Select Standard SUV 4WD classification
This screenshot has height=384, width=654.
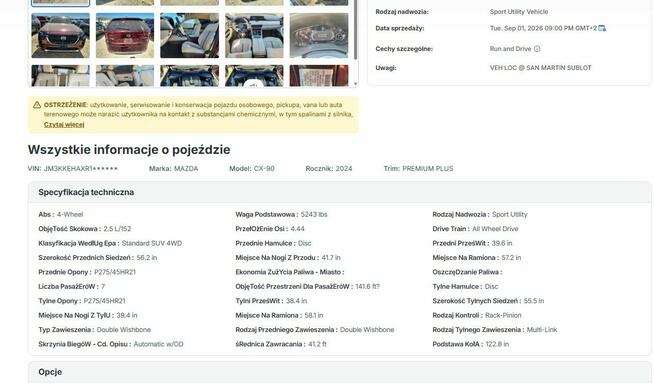pyautogui.click(x=152, y=243)
